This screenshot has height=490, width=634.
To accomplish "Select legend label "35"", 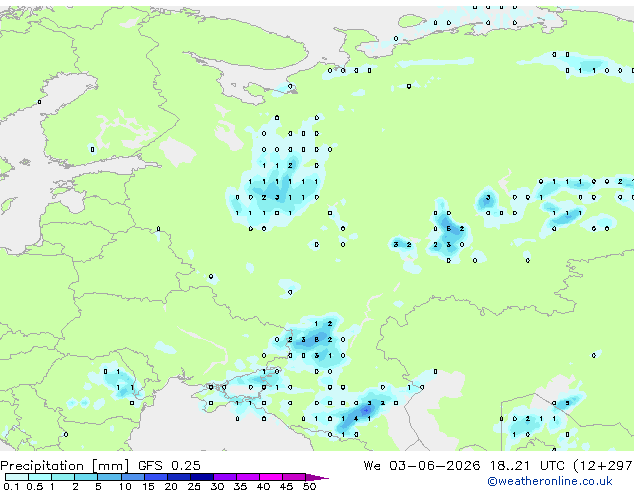I will (240, 486).
